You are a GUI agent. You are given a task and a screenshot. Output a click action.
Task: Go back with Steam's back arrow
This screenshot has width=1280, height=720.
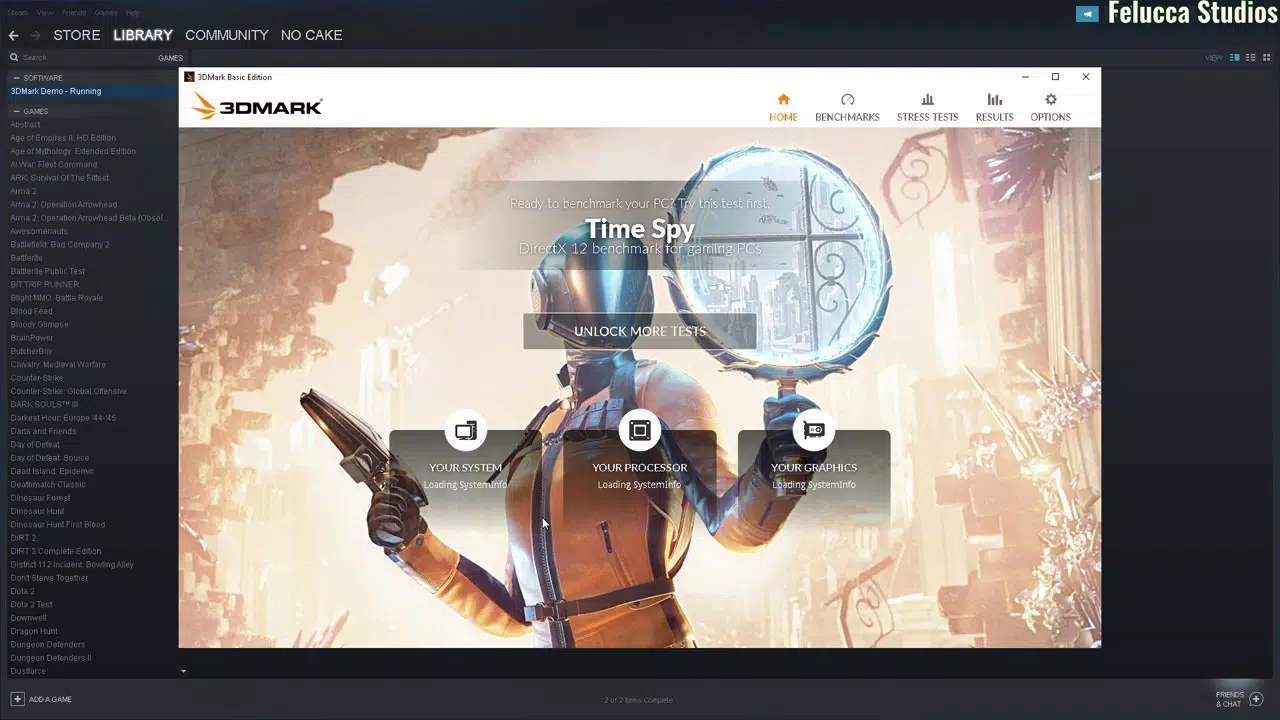tap(14, 35)
